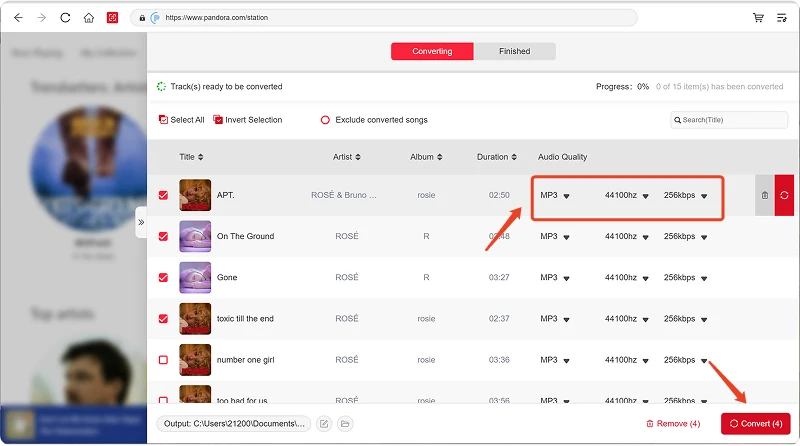
Task: Open the MP3 format dropdown for APT.
Action: 555,195
